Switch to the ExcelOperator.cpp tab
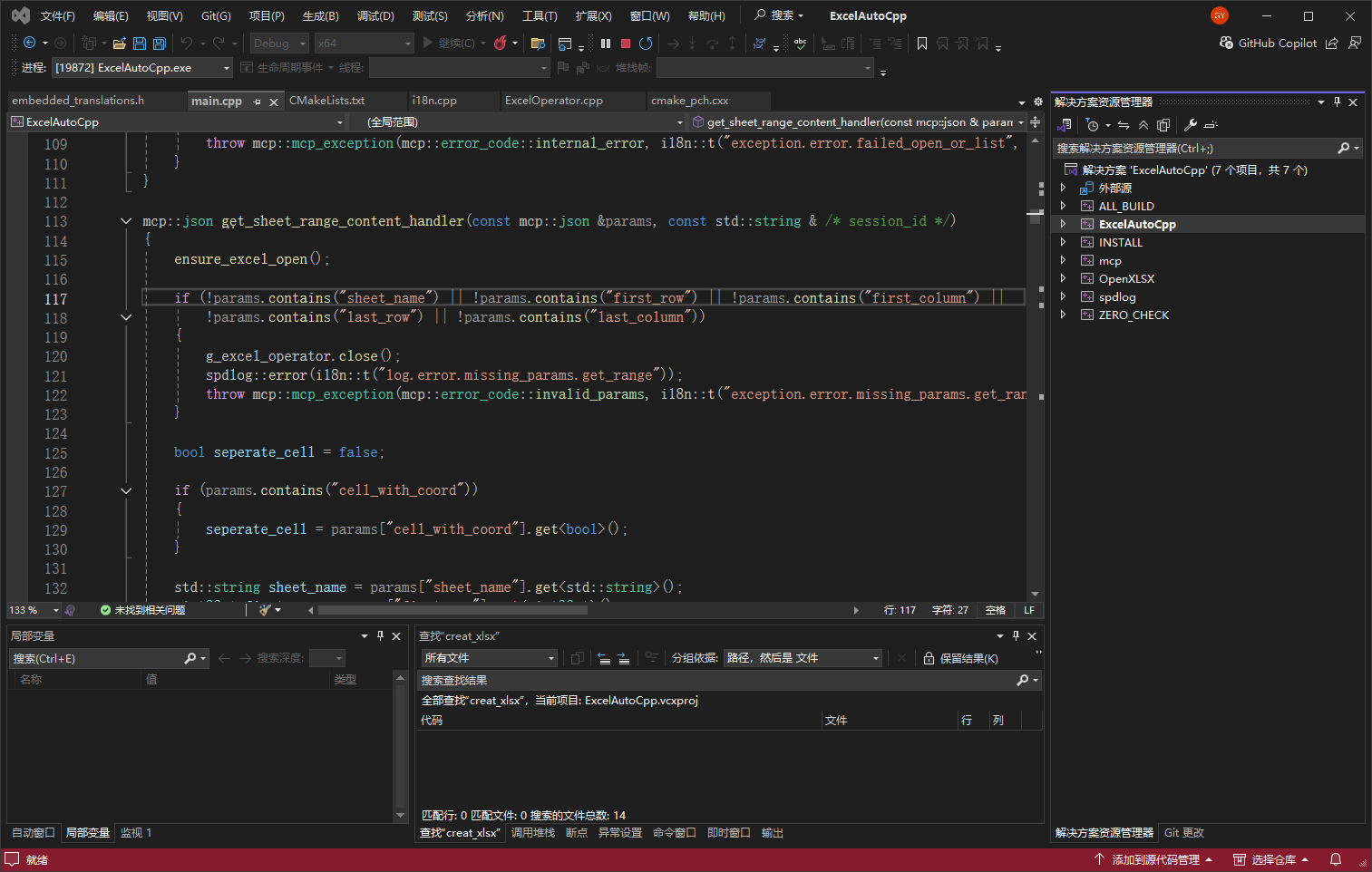Viewport: 1372px width, 872px height. click(553, 101)
